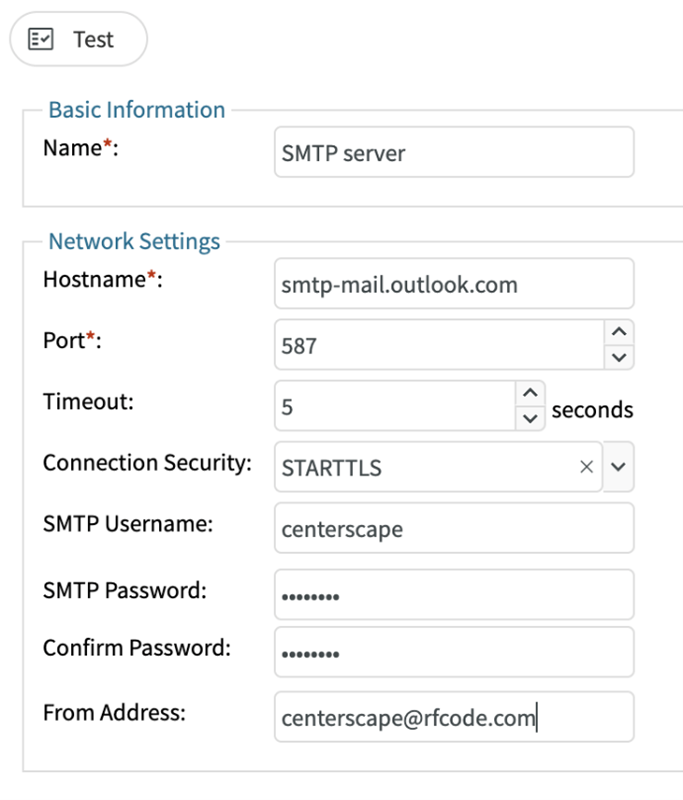Select the Port number field
Screen dimensions: 683x800
(438, 346)
